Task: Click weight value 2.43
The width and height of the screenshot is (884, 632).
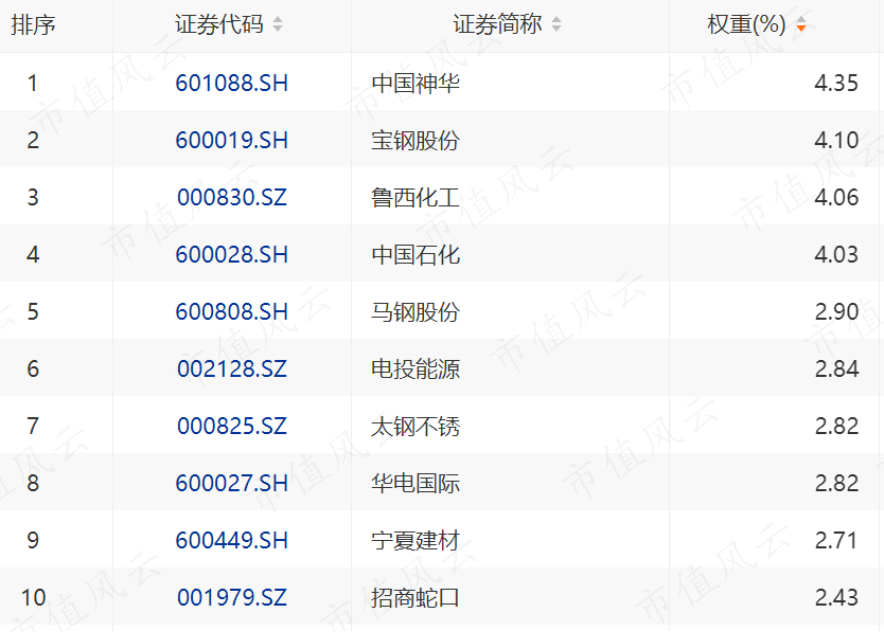Action: coord(837,598)
